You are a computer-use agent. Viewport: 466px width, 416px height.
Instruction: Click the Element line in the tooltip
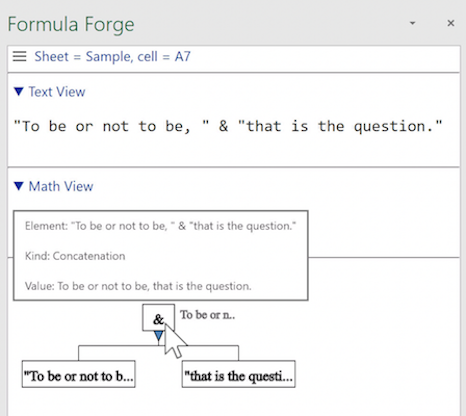(160, 226)
